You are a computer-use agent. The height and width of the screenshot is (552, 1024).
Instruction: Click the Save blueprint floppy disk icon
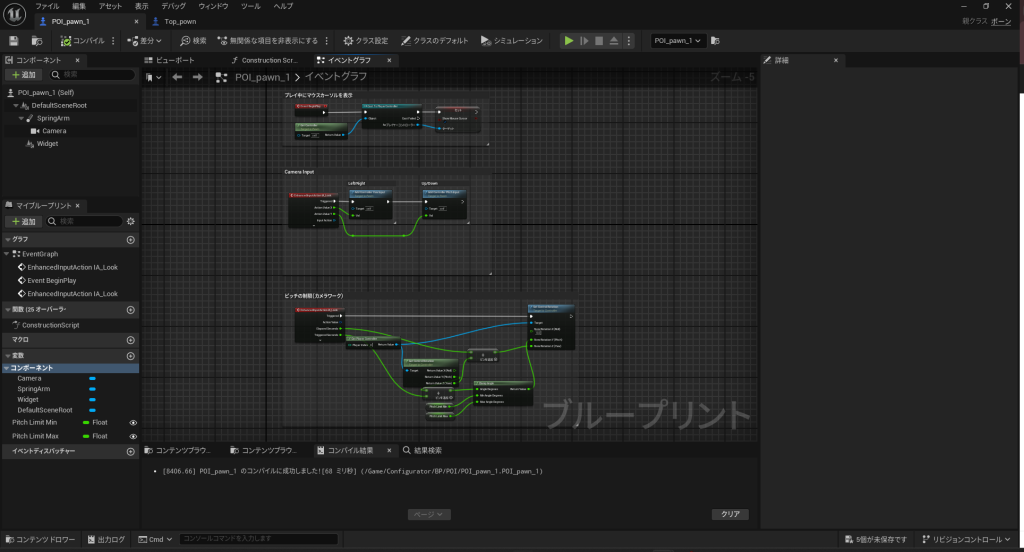[14, 41]
